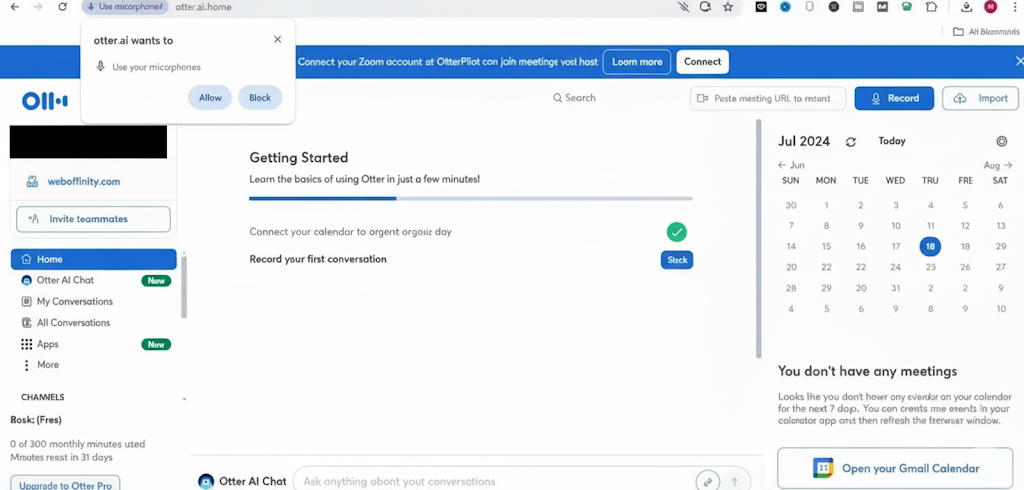
Task: Allow microphone access for otter.ai
Action: click(x=210, y=98)
